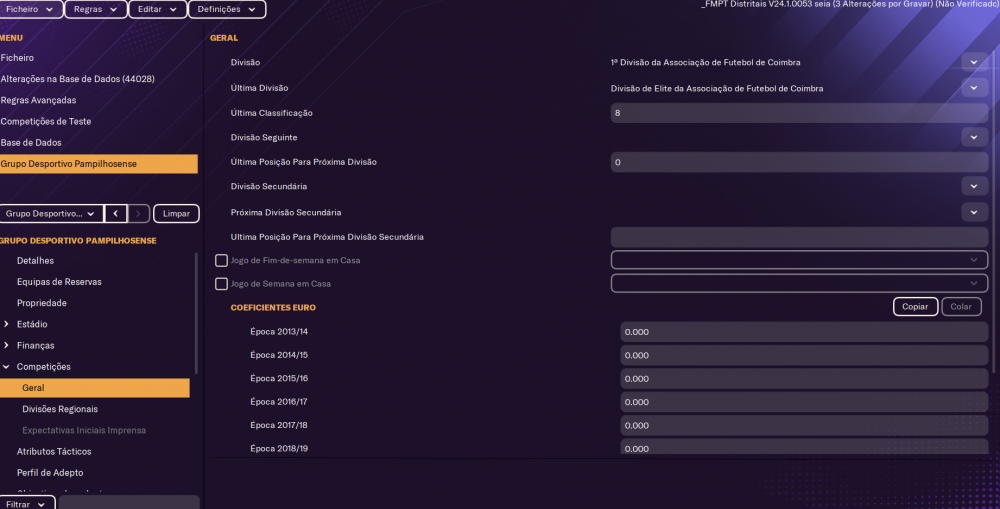Open Perfil de Adepto
The width and height of the screenshot is (1000, 509).
(50, 473)
